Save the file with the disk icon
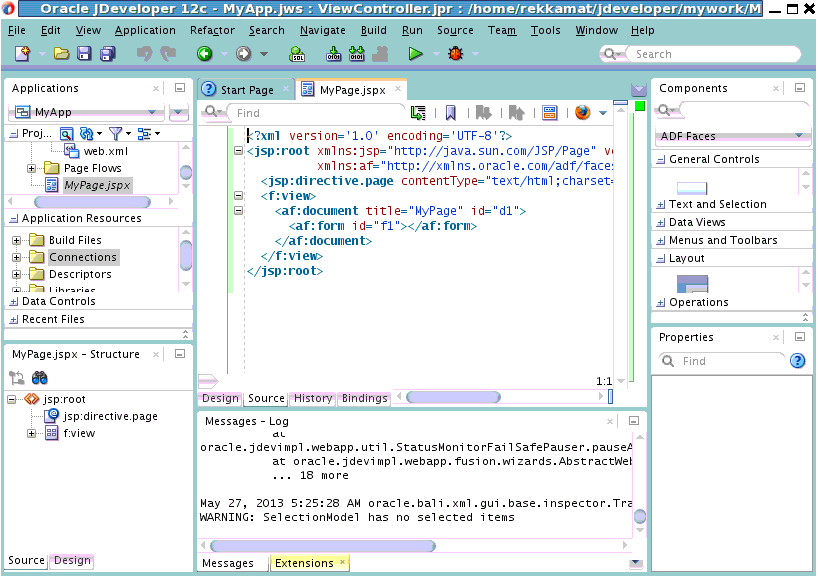 click(84, 53)
